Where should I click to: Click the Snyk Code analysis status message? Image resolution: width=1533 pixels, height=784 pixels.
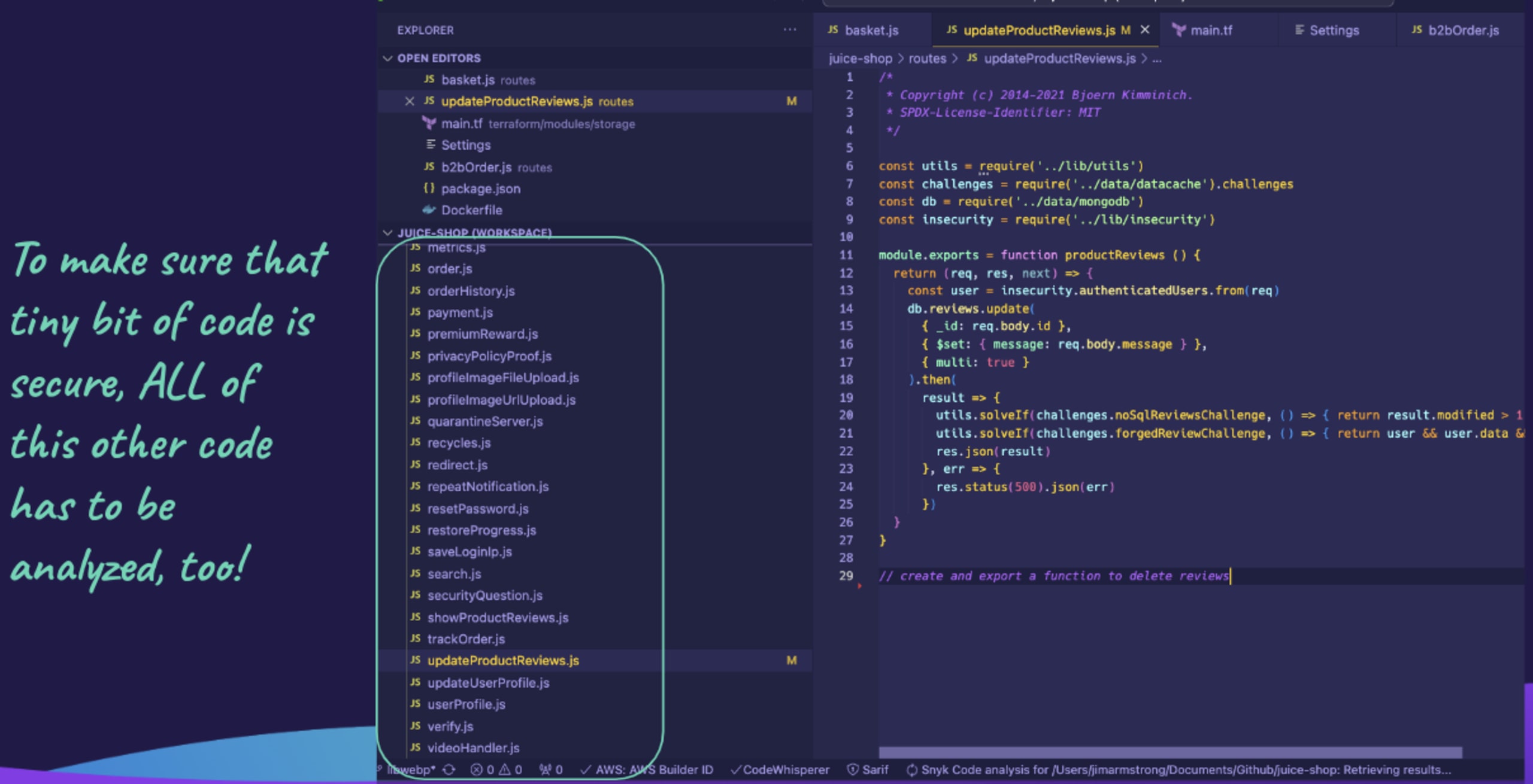pyautogui.click(x=1178, y=770)
